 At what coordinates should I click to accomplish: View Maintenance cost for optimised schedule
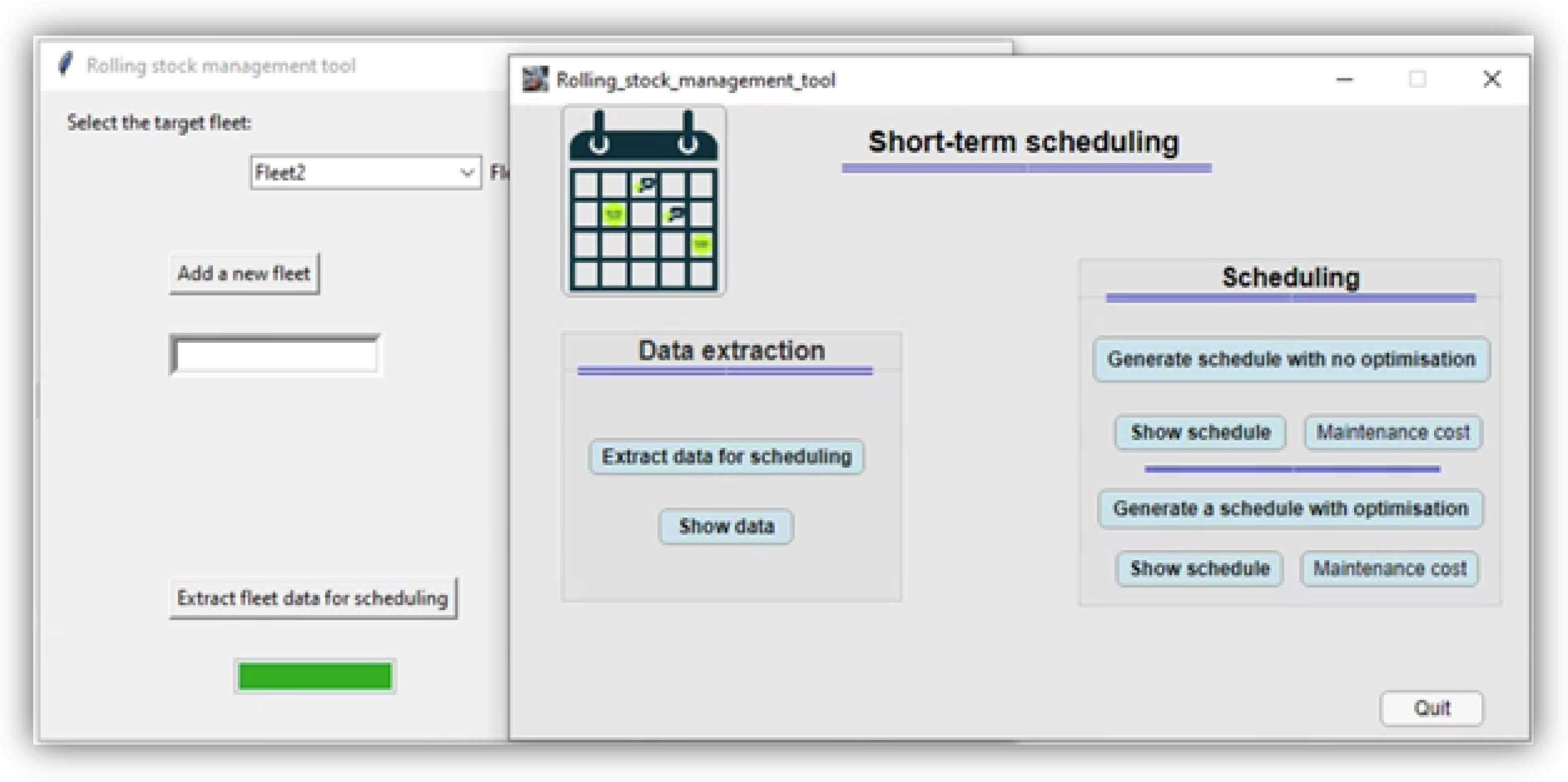1390,569
